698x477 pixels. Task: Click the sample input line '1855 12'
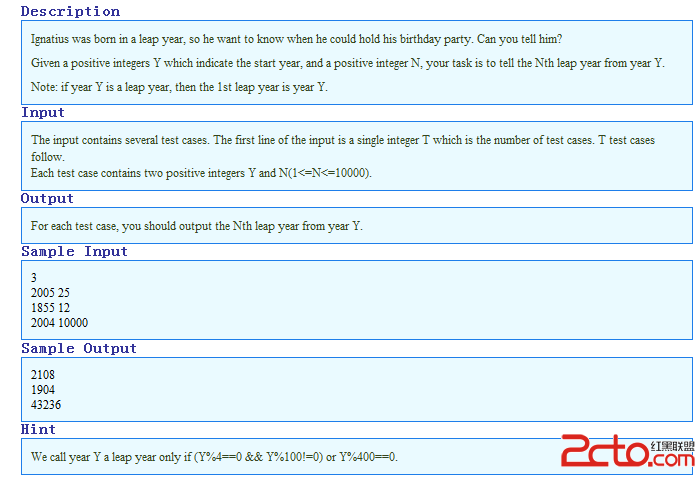pyautogui.click(x=50, y=308)
